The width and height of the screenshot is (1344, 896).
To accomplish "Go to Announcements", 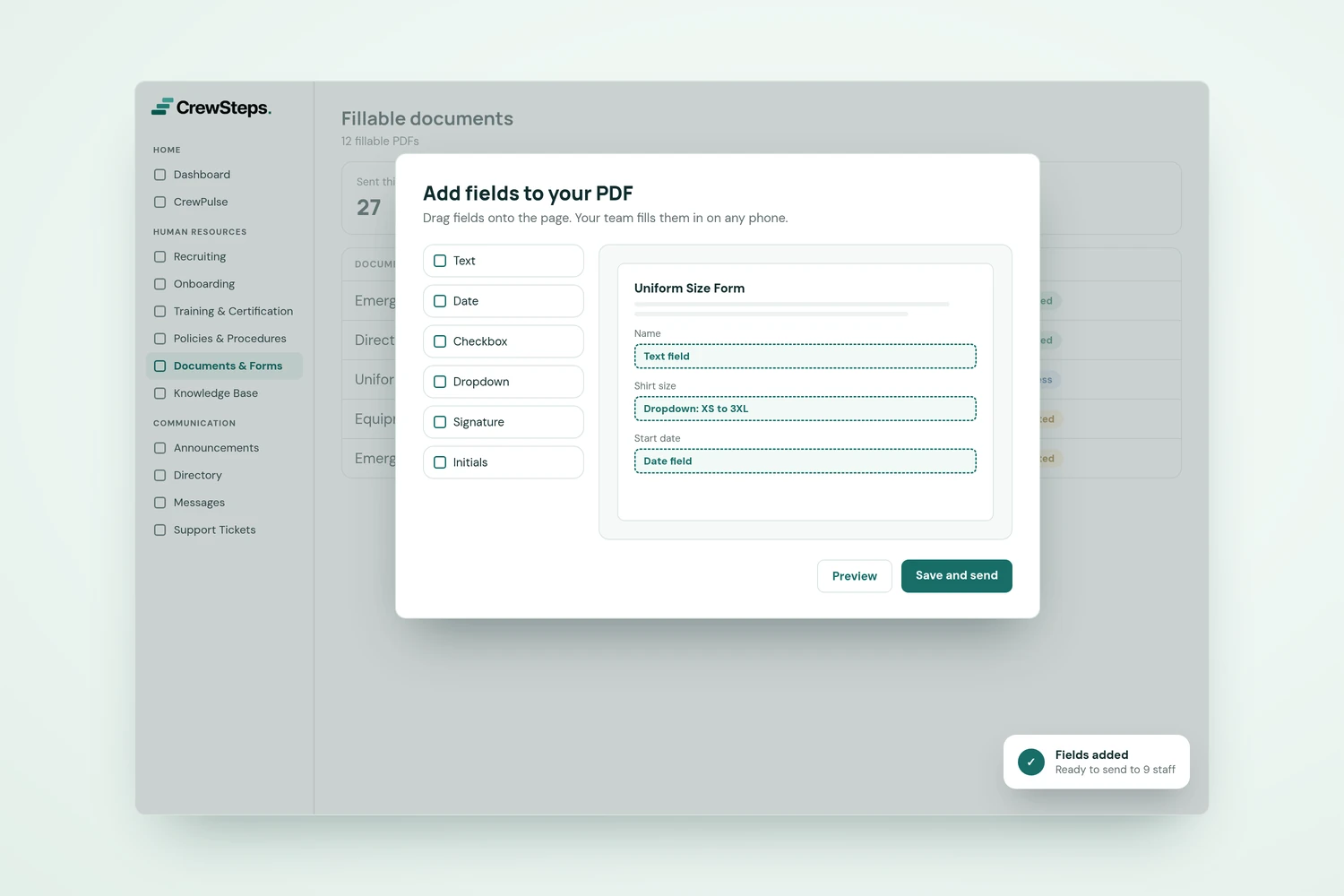I will click(224, 448).
